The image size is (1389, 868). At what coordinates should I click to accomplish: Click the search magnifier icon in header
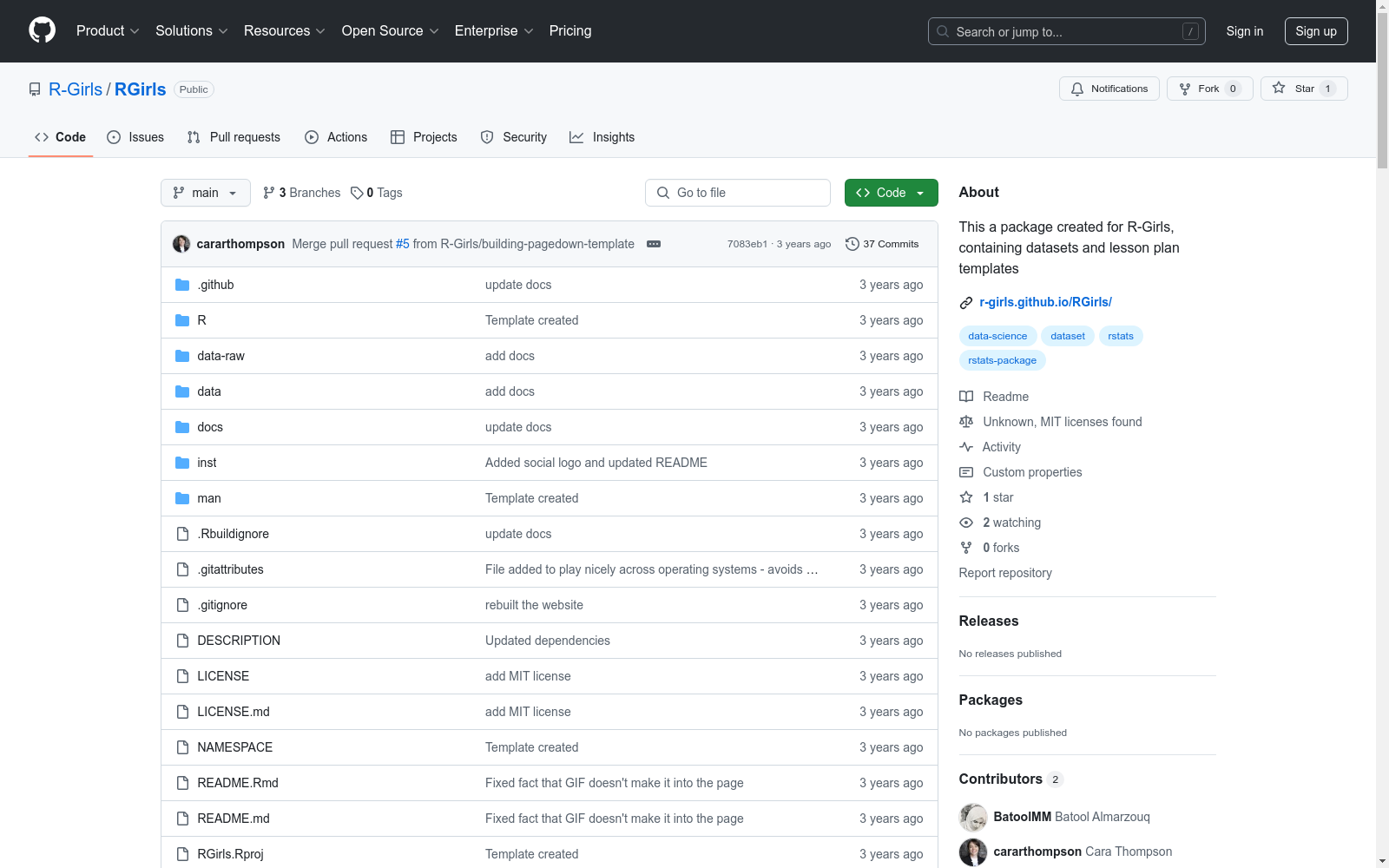(x=943, y=31)
